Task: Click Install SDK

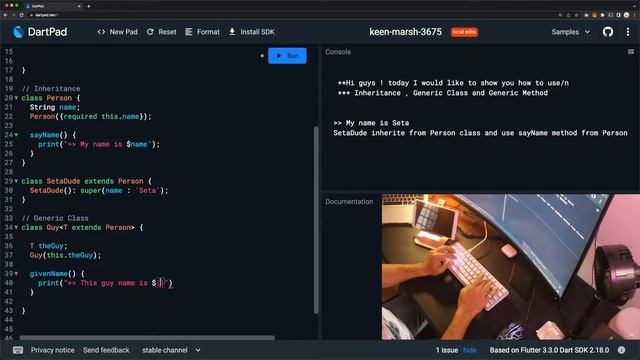Action: click(x=251, y=32)
